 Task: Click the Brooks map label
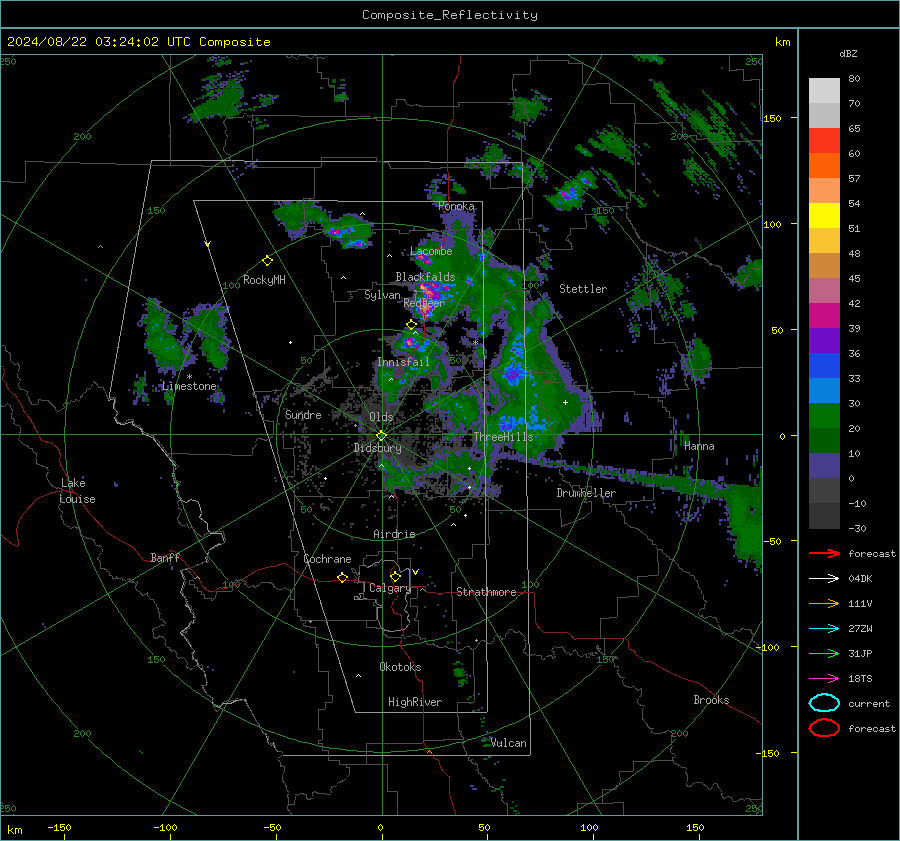tap(711, 700)
